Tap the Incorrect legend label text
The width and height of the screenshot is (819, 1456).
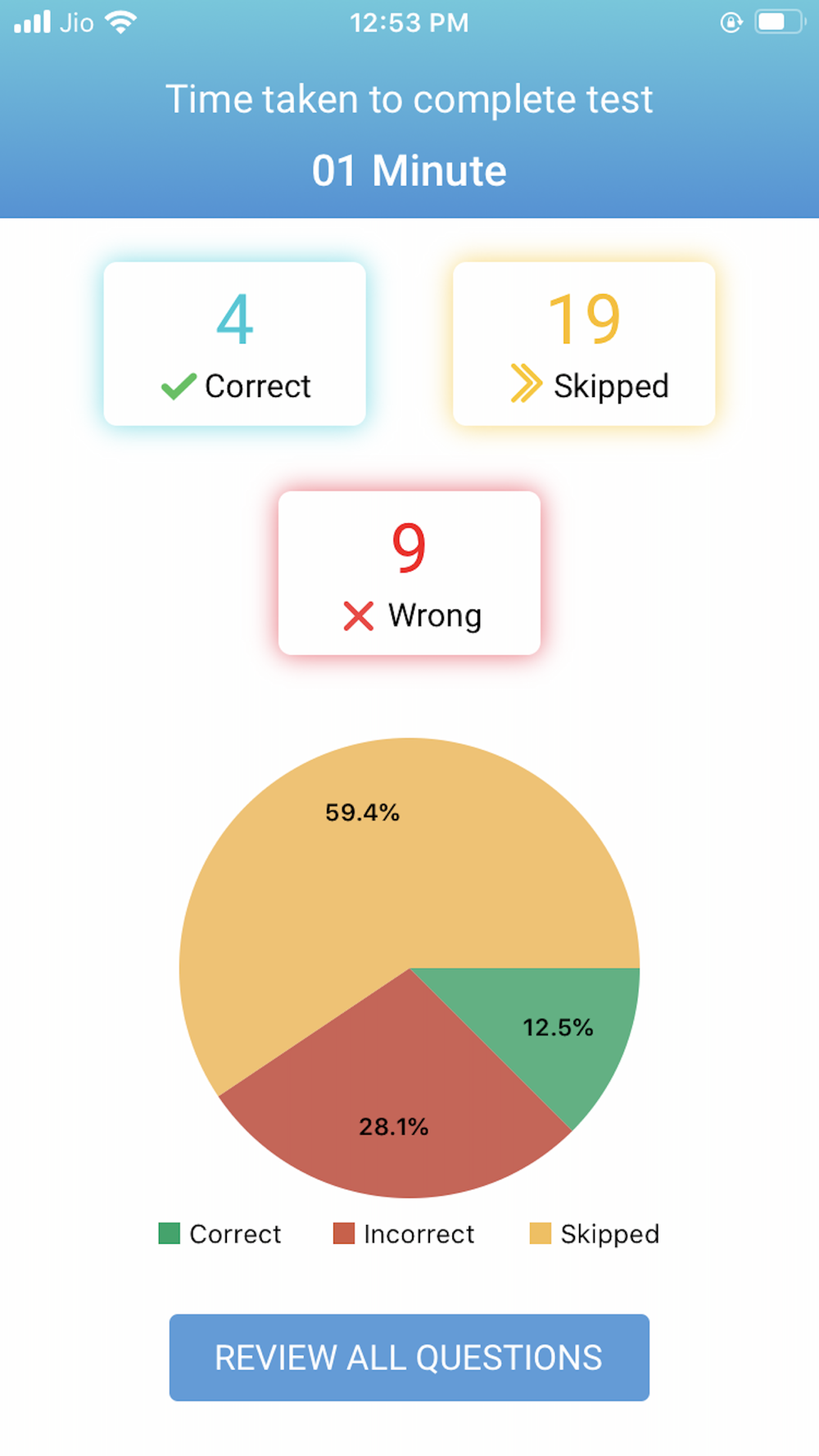click(x=419, y=1234)
